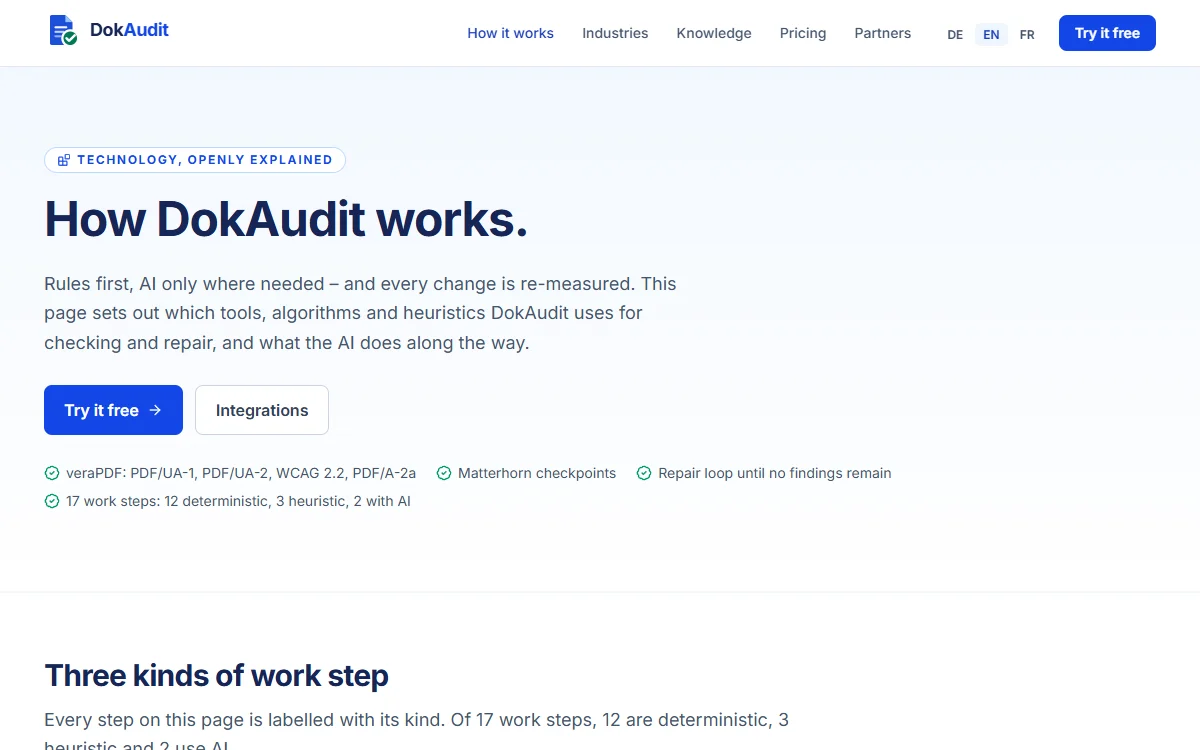Viewport: 1200px width, 750px height.
Task: Go to the Industries menu item
Action: 615,33
